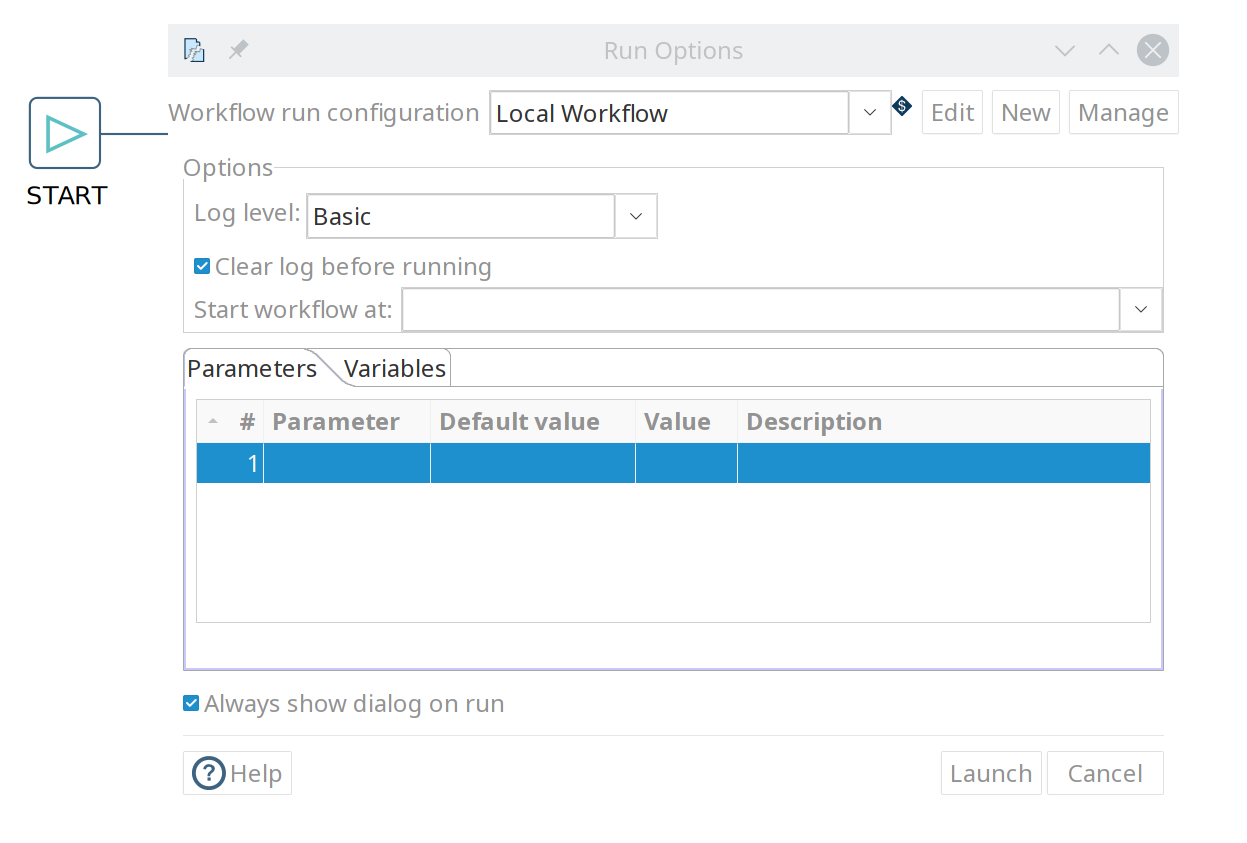This screenshot has width=1247, height=843.
Task: Select the Parameters tab
Action: point(252,368)
